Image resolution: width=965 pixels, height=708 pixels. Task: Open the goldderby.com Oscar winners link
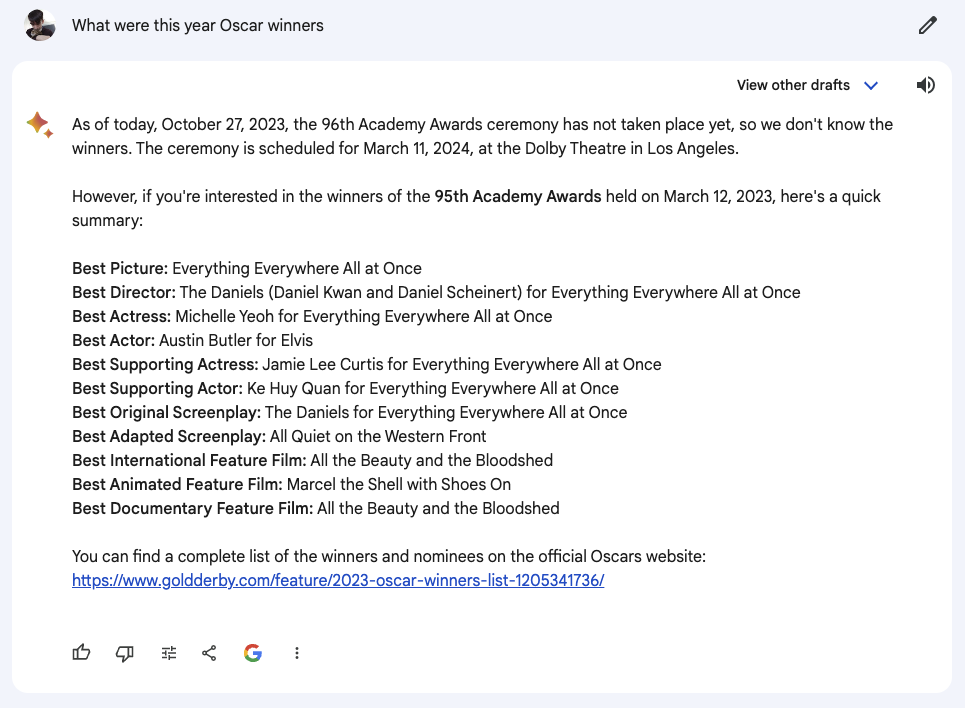click(338, 580)
